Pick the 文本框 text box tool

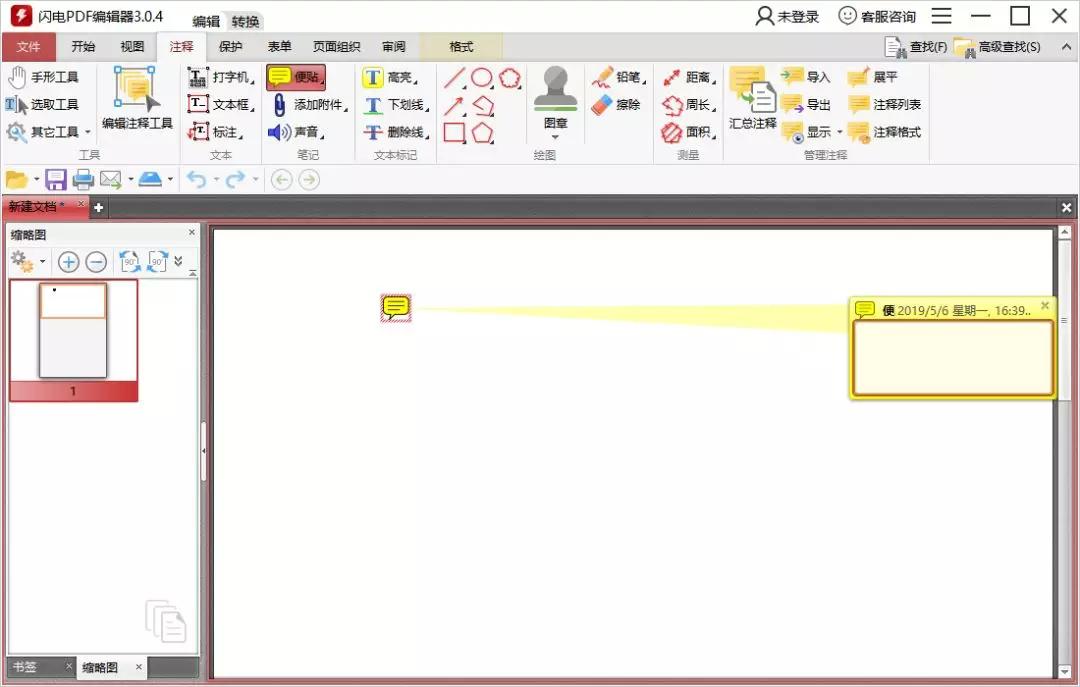(221, 105)
